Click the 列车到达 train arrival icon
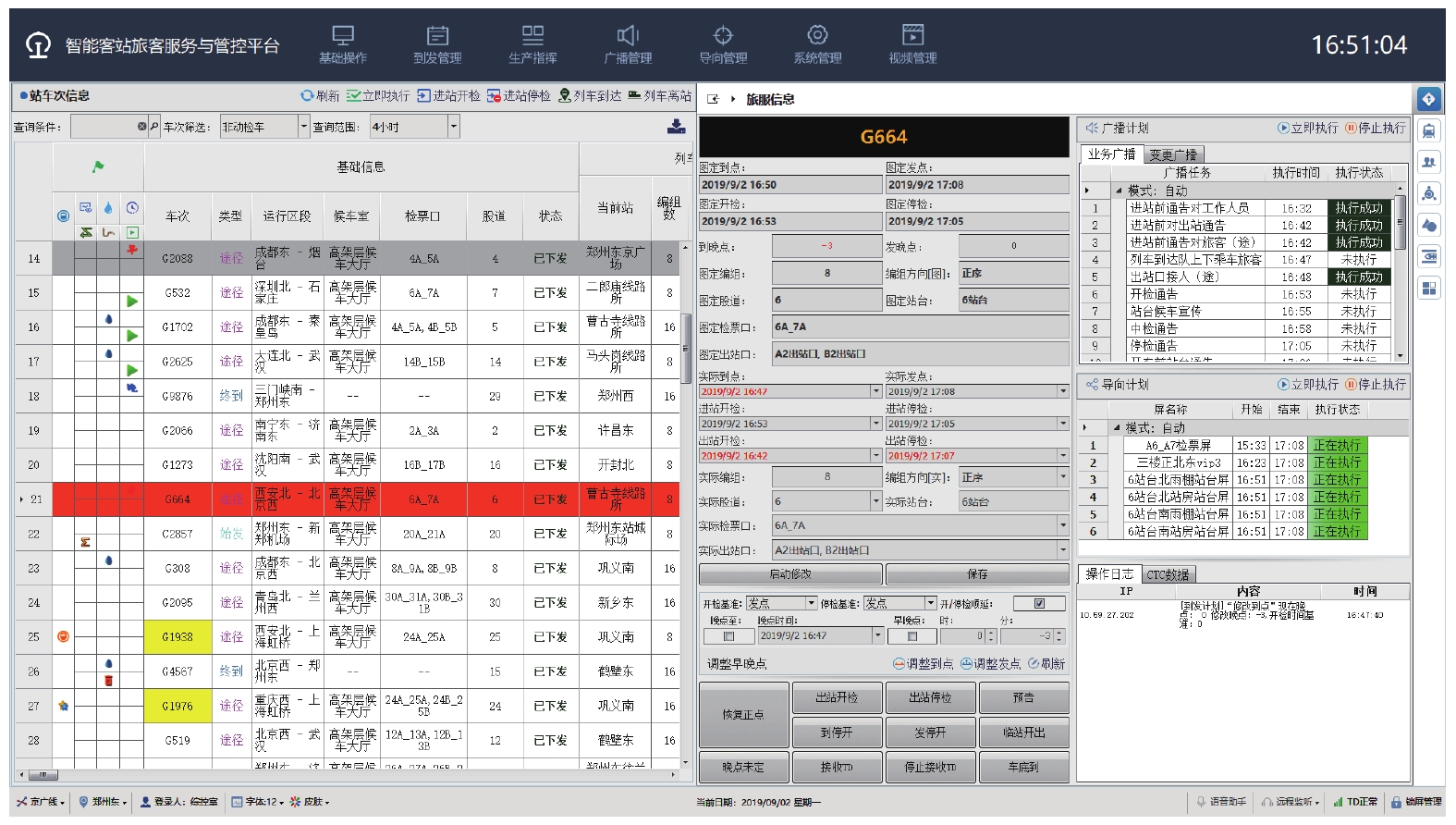This screenshot has width=1456, height=825. (565, 96)
